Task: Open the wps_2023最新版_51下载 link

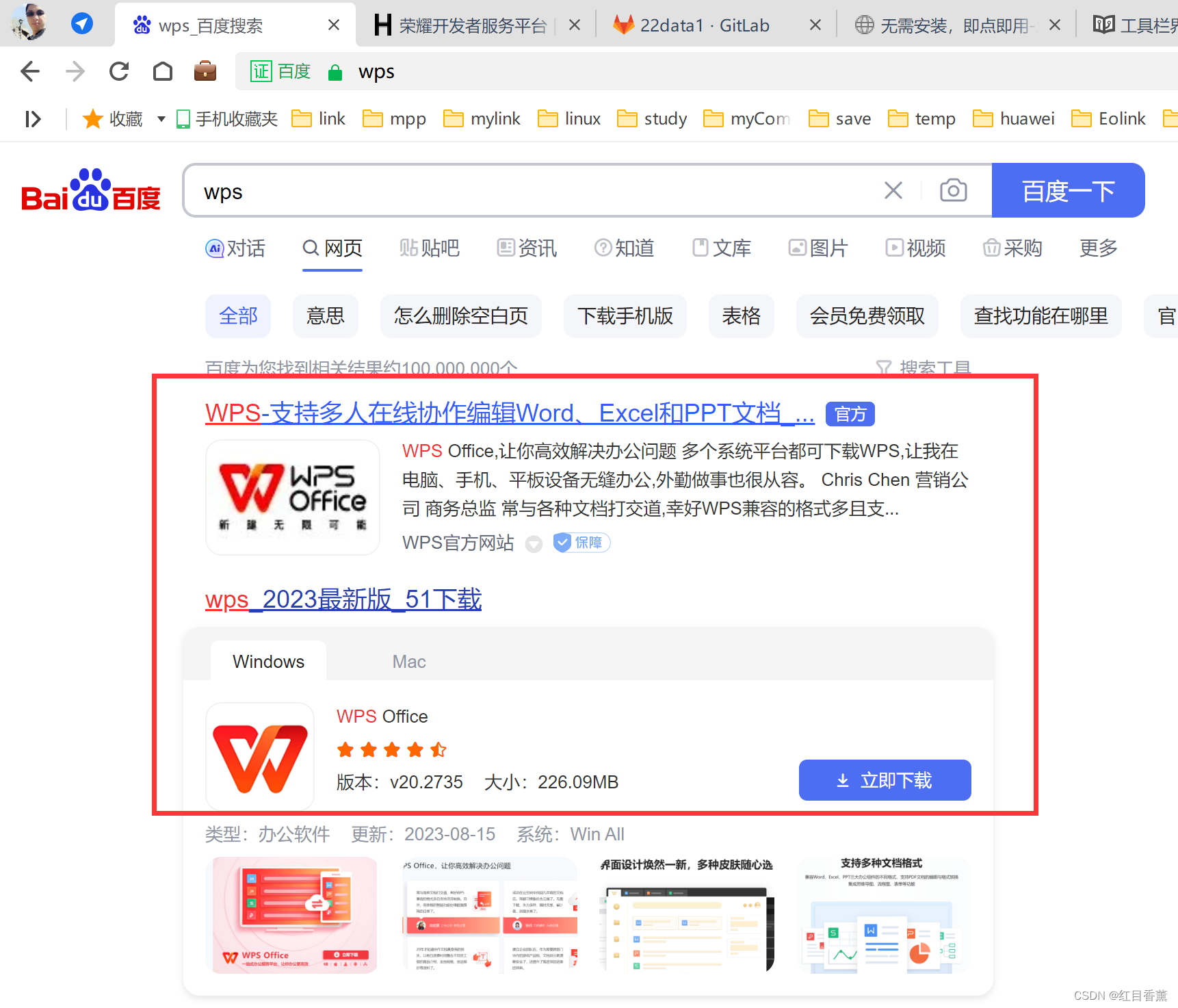Action: tap(343, 599)
